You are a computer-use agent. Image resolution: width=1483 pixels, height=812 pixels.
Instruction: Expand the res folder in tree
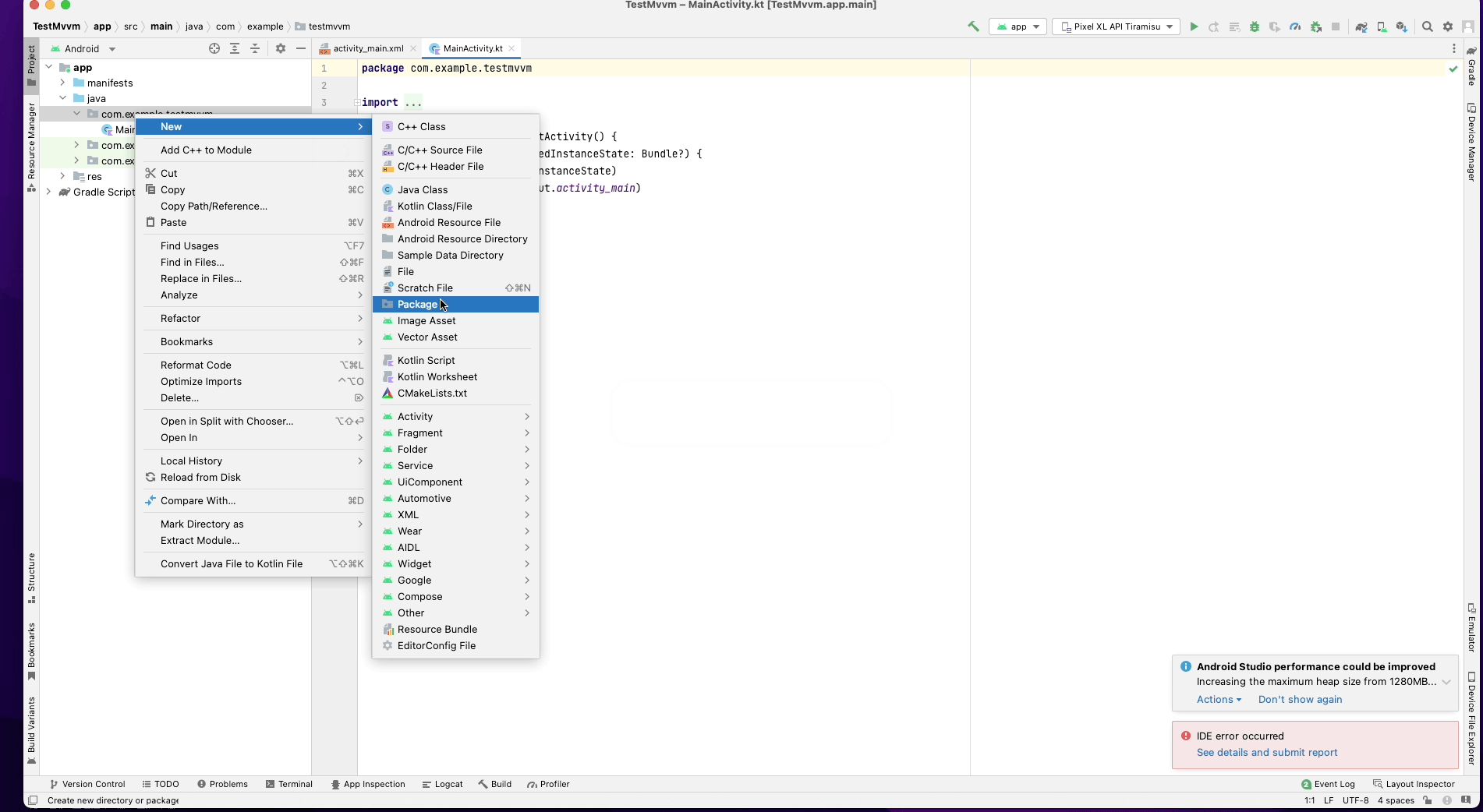[62, 176]
